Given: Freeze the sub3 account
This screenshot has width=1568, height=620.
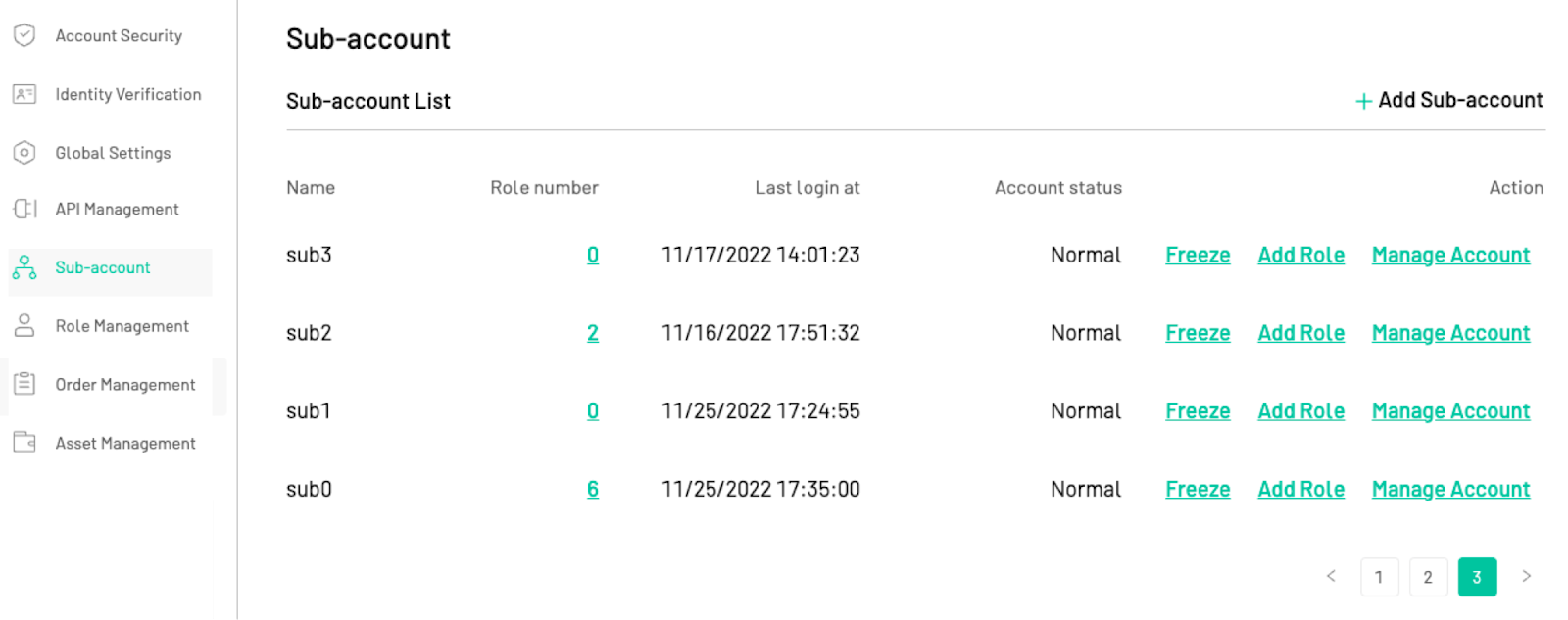Looking at the screenshot, I should click(1198, 255).
